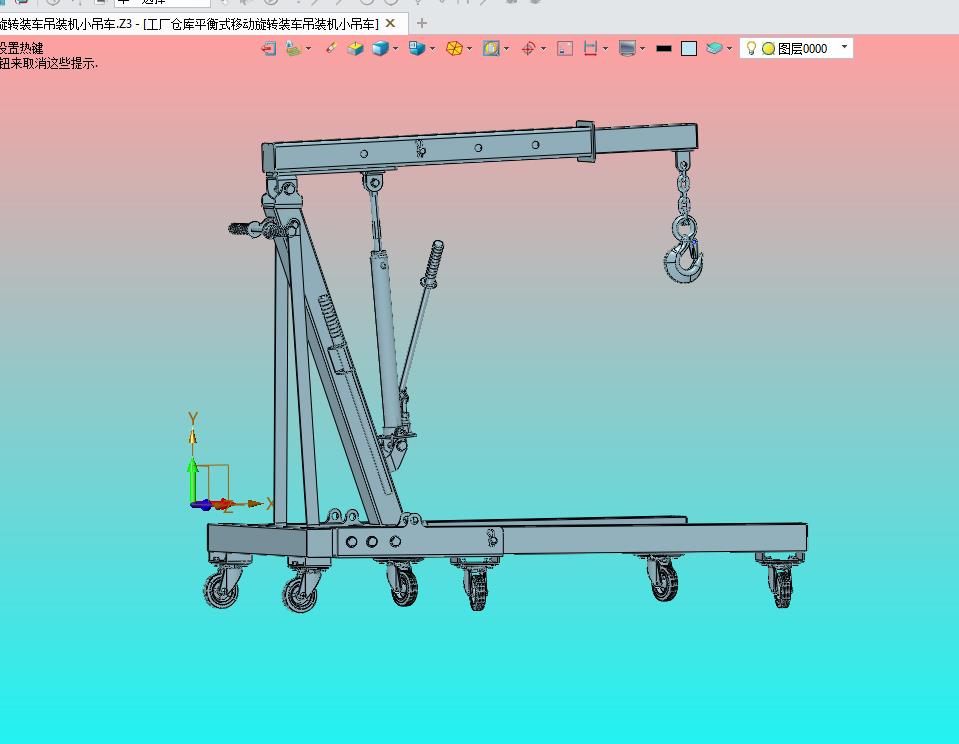Expand the blue shaded cube dropdown arrow
Image resolution: width=959 pixels, height=744 pixels.
395,48
